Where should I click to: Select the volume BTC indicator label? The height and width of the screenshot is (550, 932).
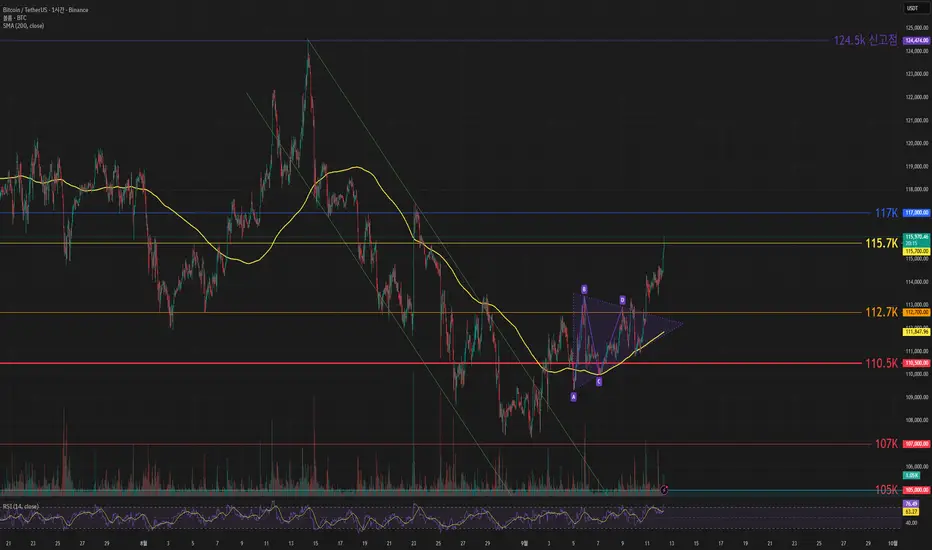(14, 18)
